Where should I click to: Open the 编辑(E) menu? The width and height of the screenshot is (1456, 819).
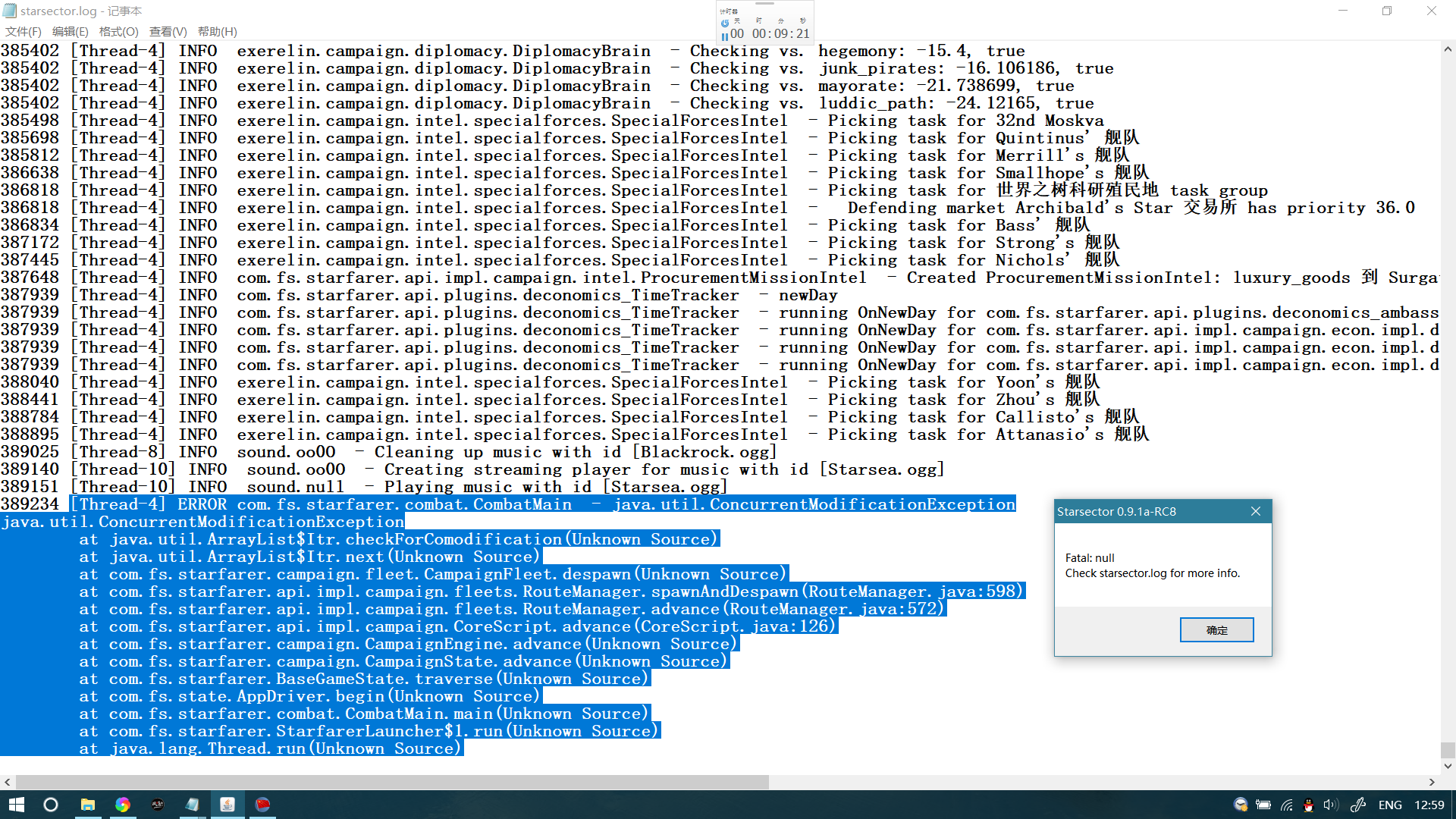tap(70, 32)
